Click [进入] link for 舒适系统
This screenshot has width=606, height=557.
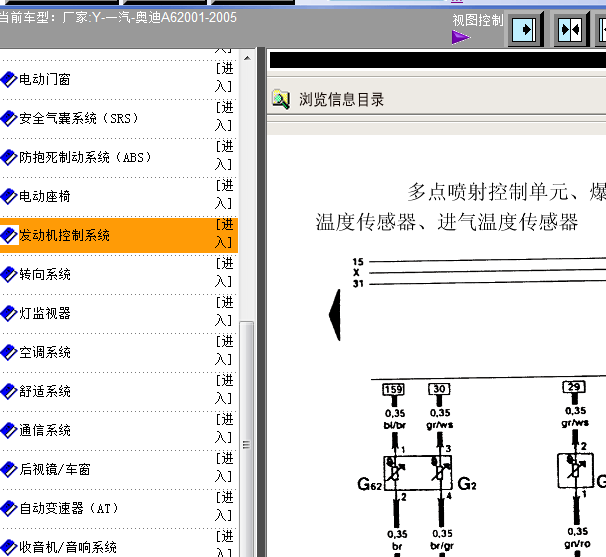pos(224,390)
